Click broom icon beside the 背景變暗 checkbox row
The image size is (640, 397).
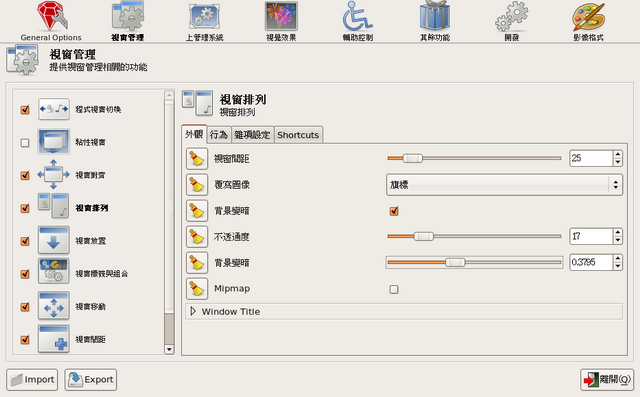coord(197,211)
